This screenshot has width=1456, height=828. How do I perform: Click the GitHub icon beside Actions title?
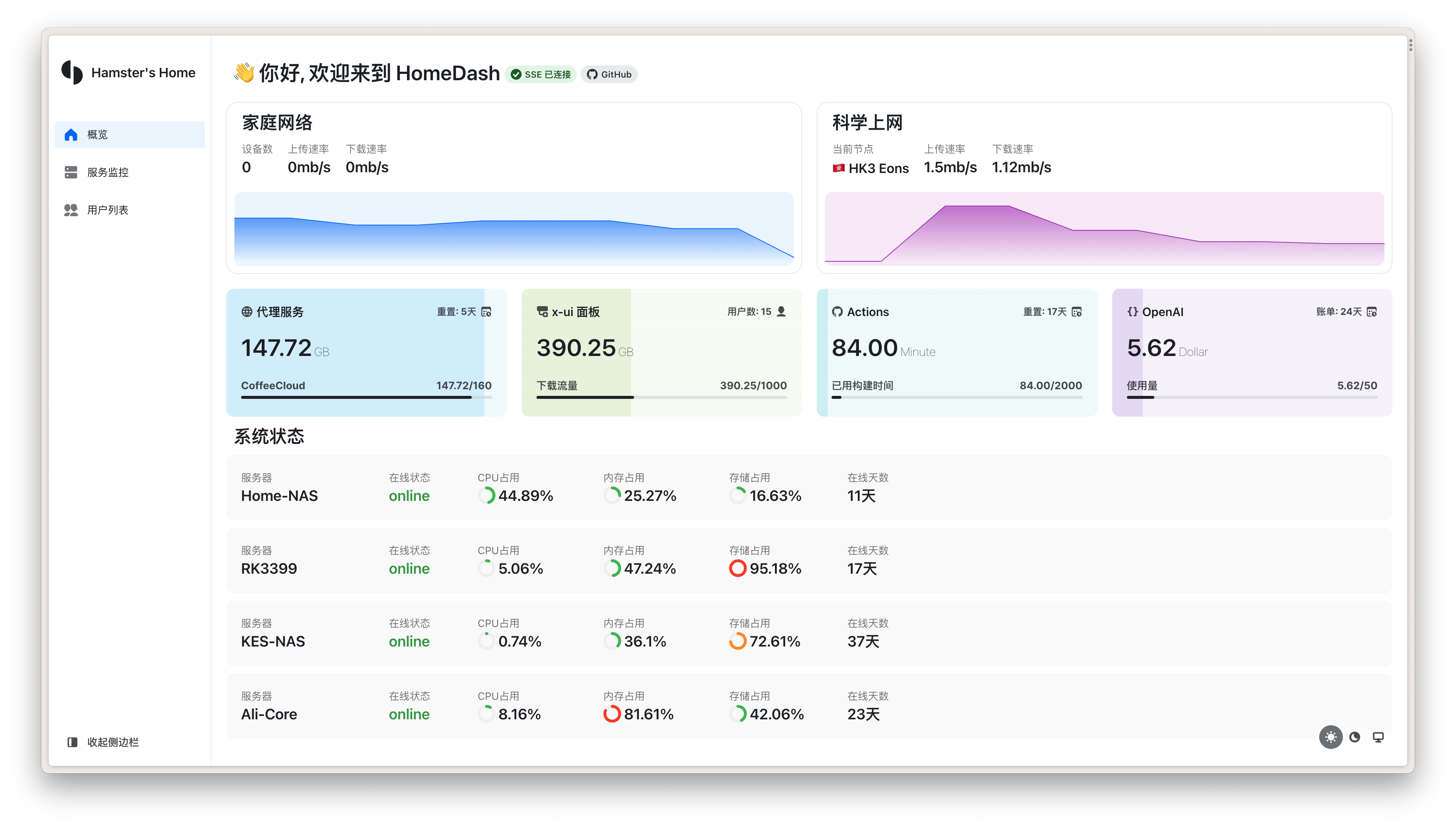(x=837, y=312)
